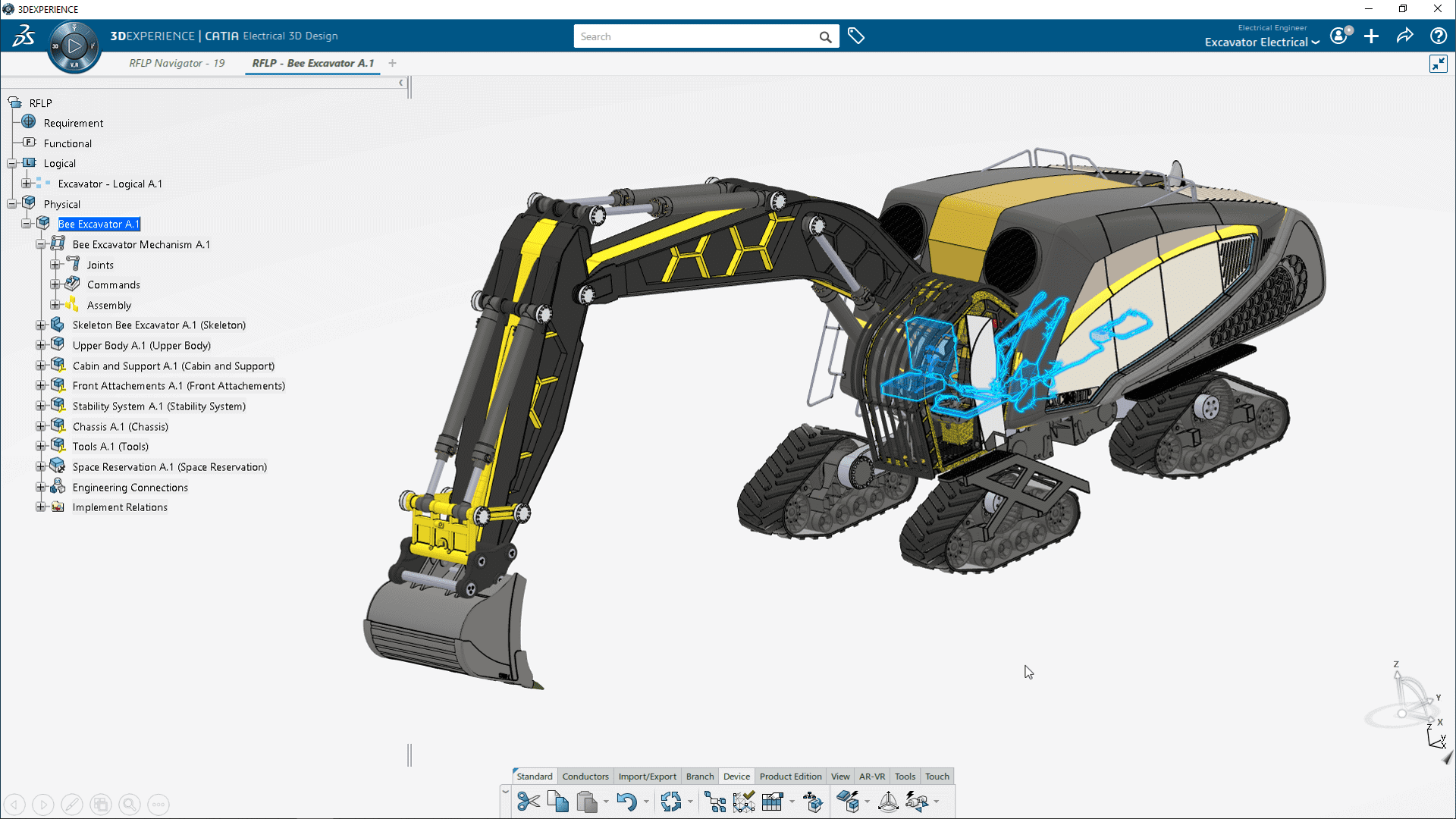The height and width of the screenshot is (819, 1456).
Task: Click the electrical connector with lightning icon
Action: [917, 802]
